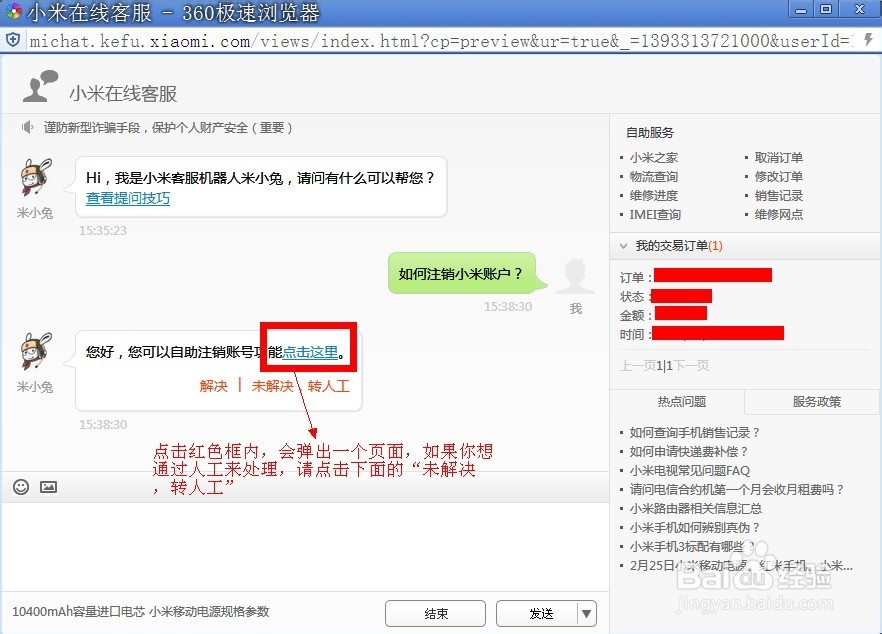This screenshot has height=634, width=882.
Task: Minimize the browser window
Action: pos(801,10)
